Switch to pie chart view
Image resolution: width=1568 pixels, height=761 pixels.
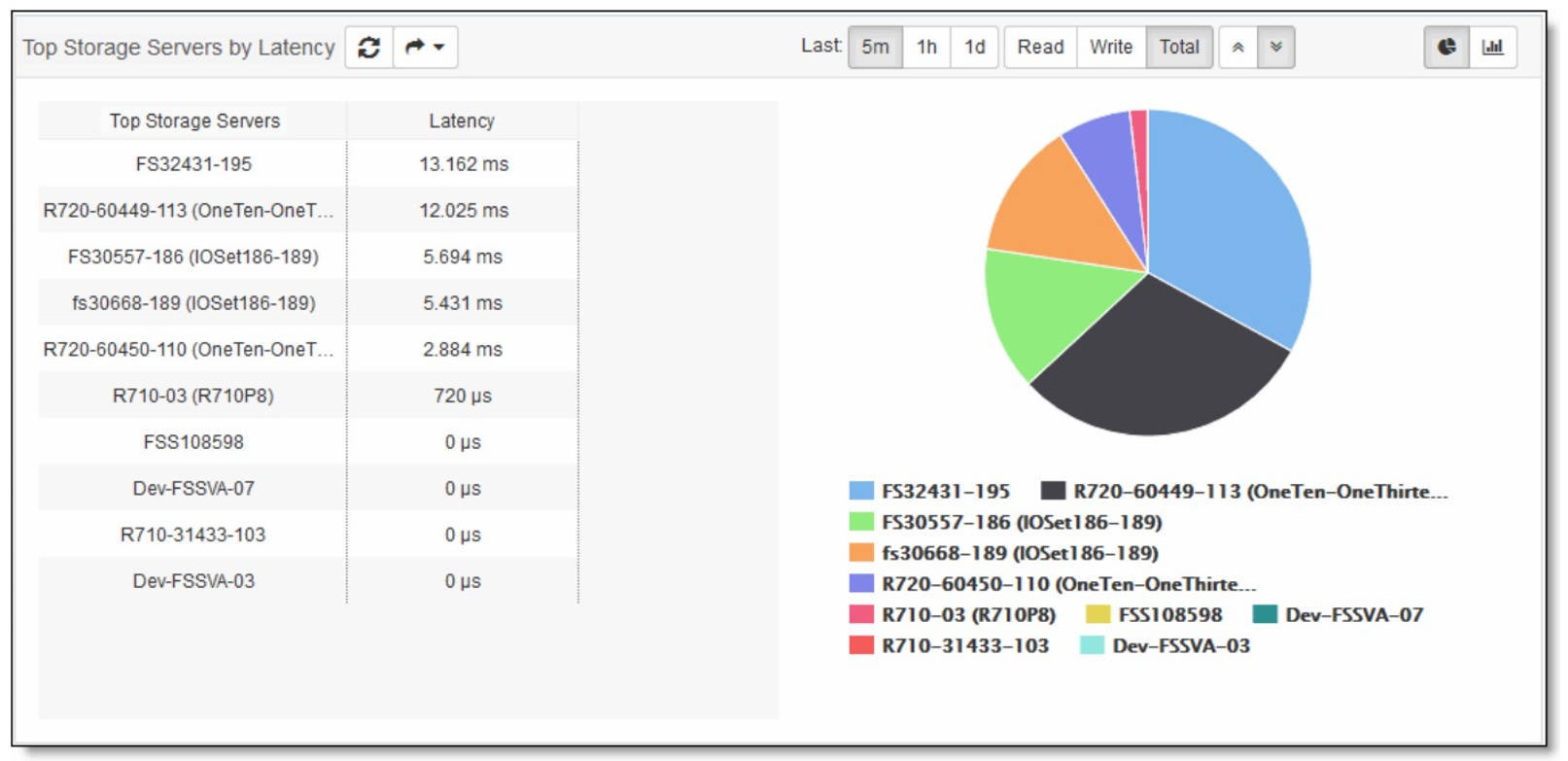tap(1446, 47)
